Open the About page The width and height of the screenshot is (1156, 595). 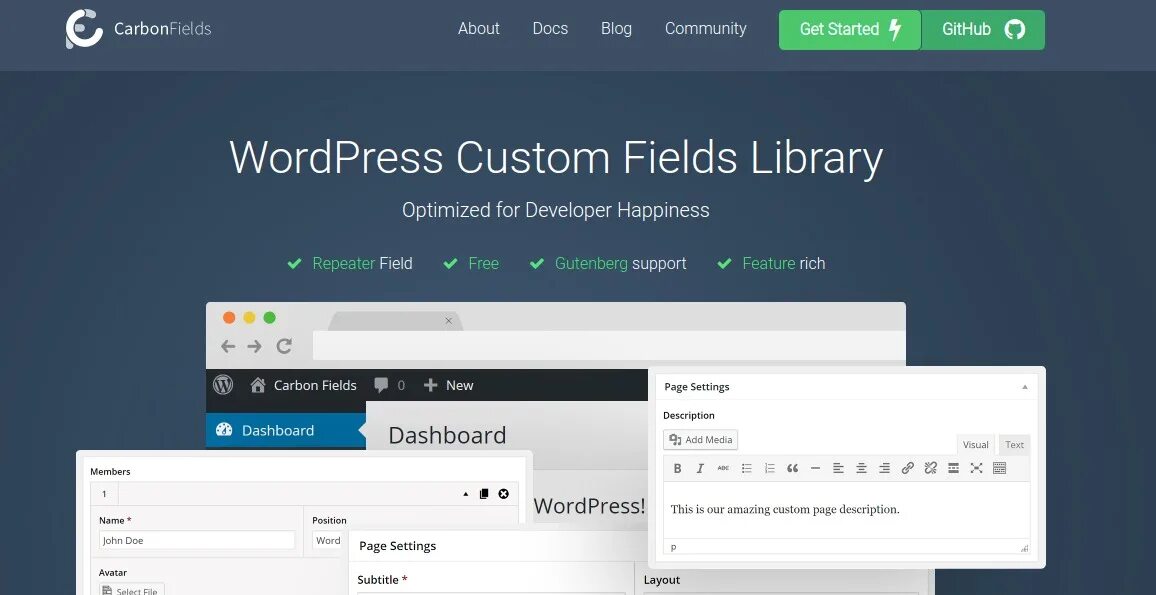coord(478,29)
